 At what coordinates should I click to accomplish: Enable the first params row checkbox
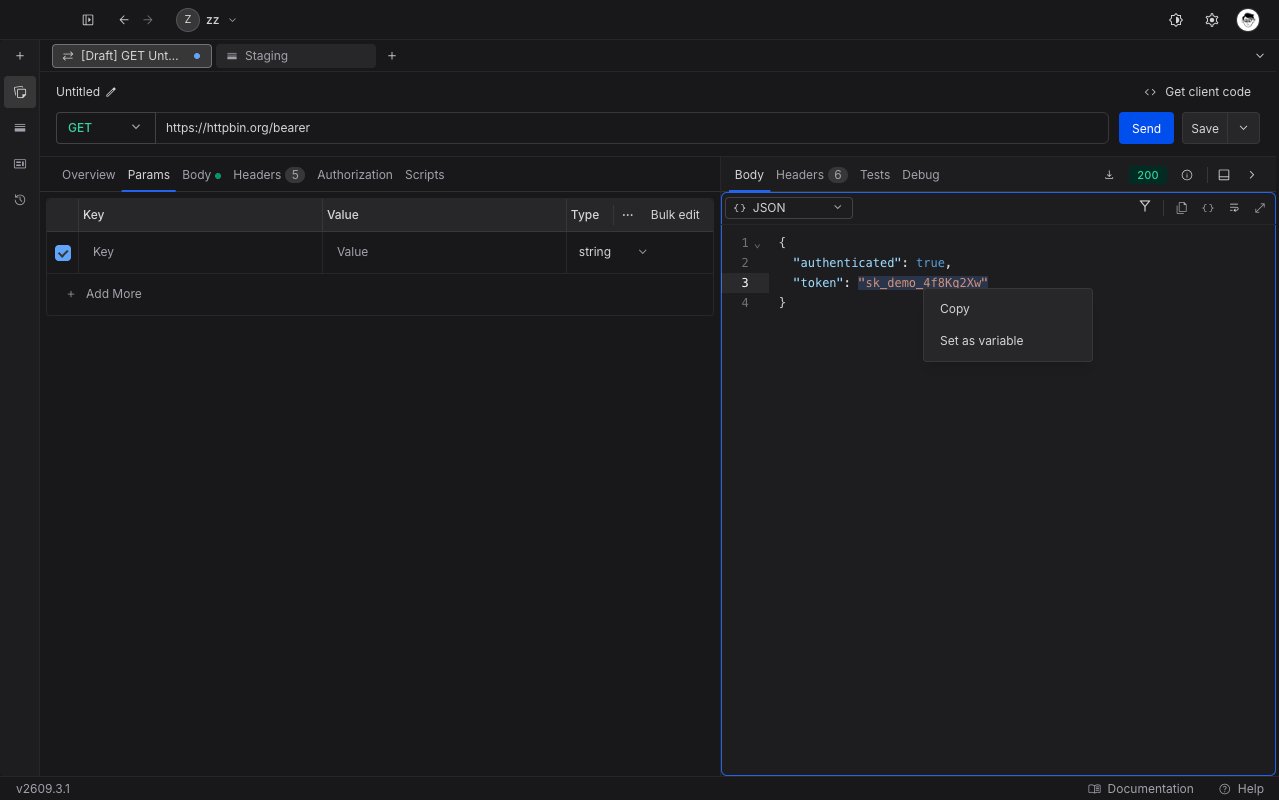coord(63,253)
